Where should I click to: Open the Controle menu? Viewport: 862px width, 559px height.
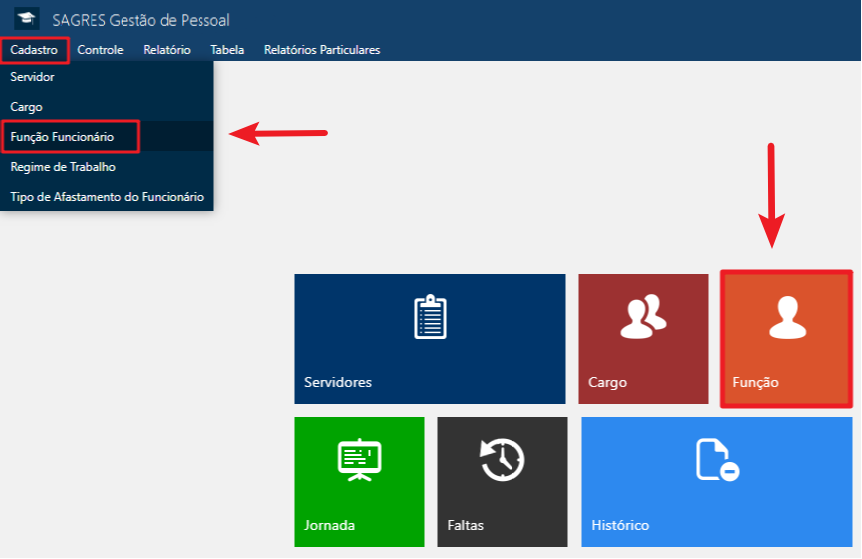tap(100, 49)
